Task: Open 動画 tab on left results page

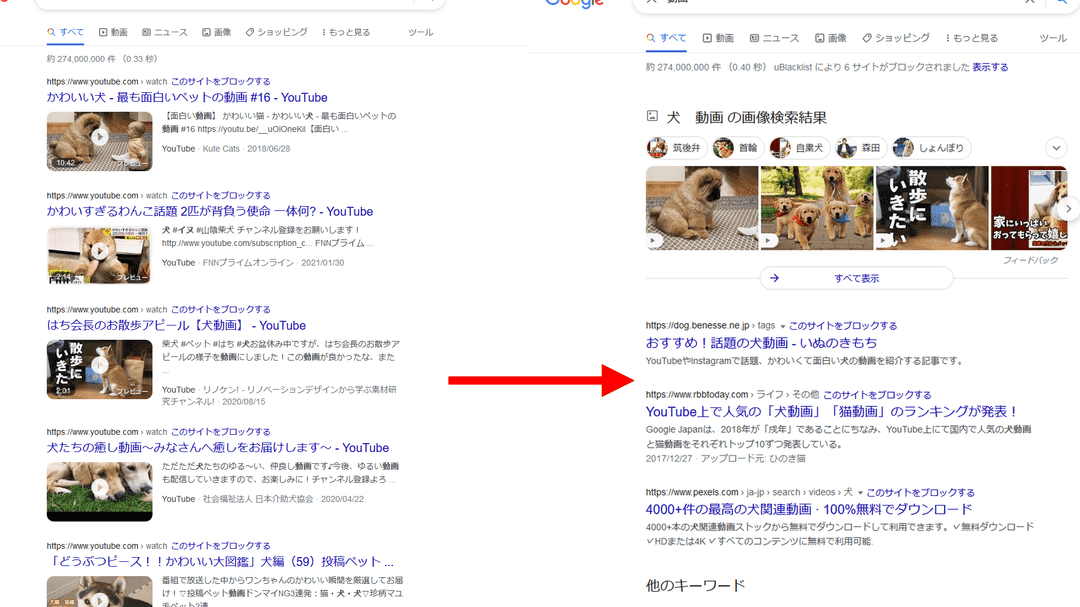Action: [x=113, y=32]
